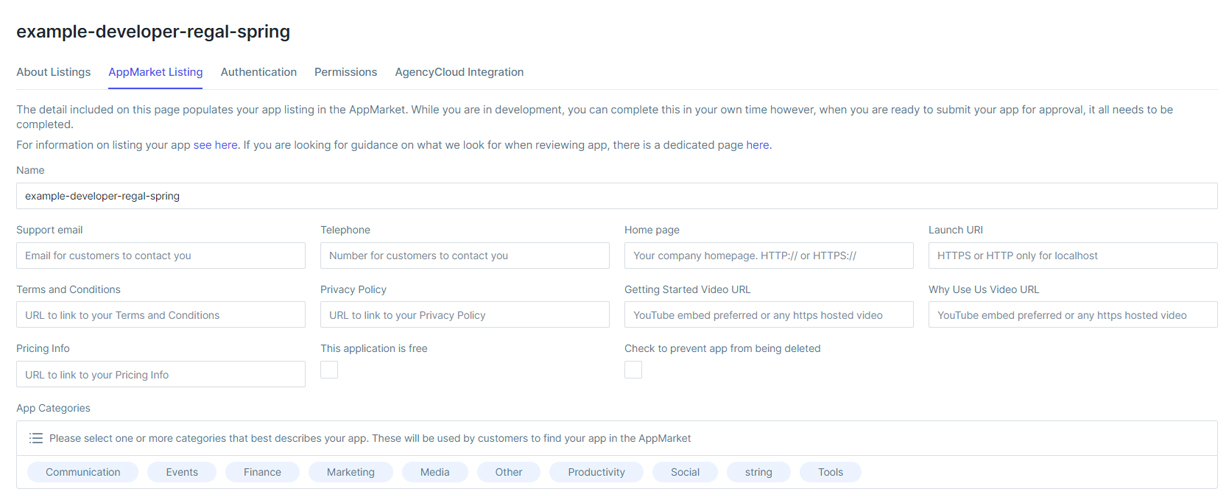The width and height of the screenshot is (1225, 497).
Task: Click into the Launch URI field
Action: pos(1072,256)
